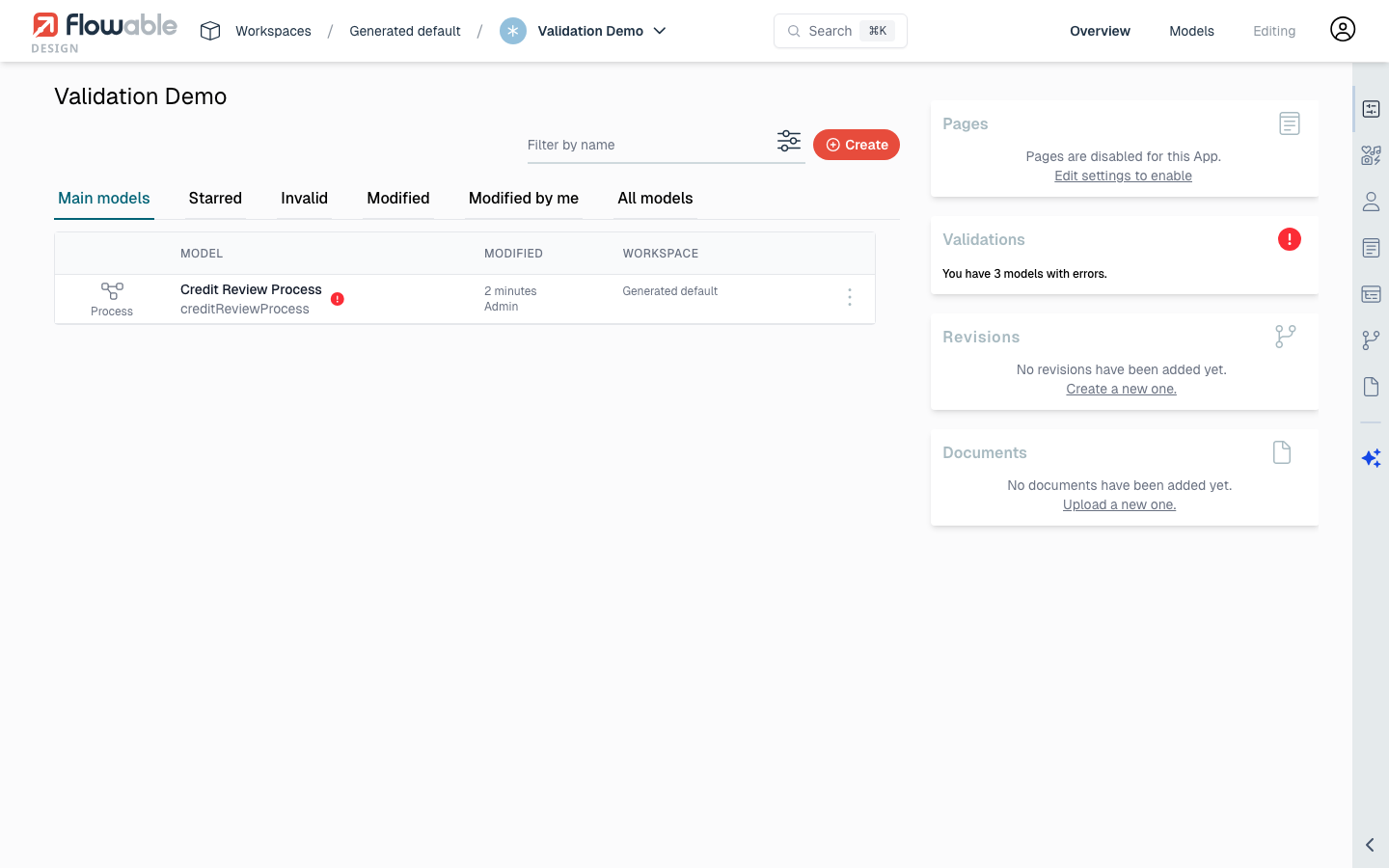Open the filter sliders control near Filter by name
Image resolution: width=1389 pixels, height=868 pixels.
click(789, 141)
